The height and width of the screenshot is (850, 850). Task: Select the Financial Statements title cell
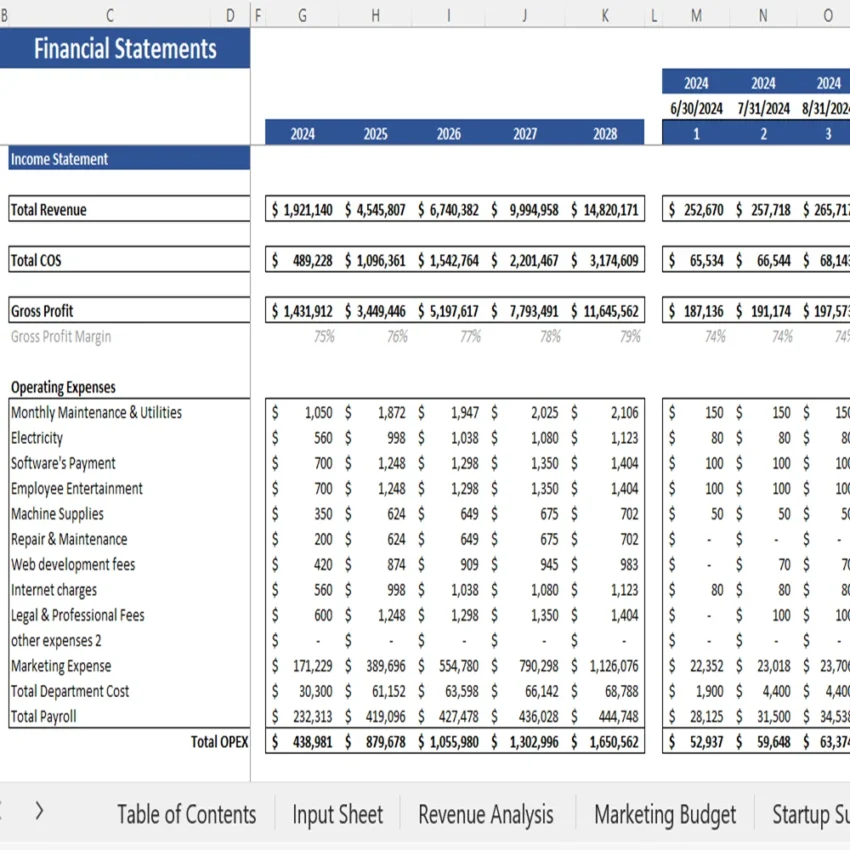(125, 47)
